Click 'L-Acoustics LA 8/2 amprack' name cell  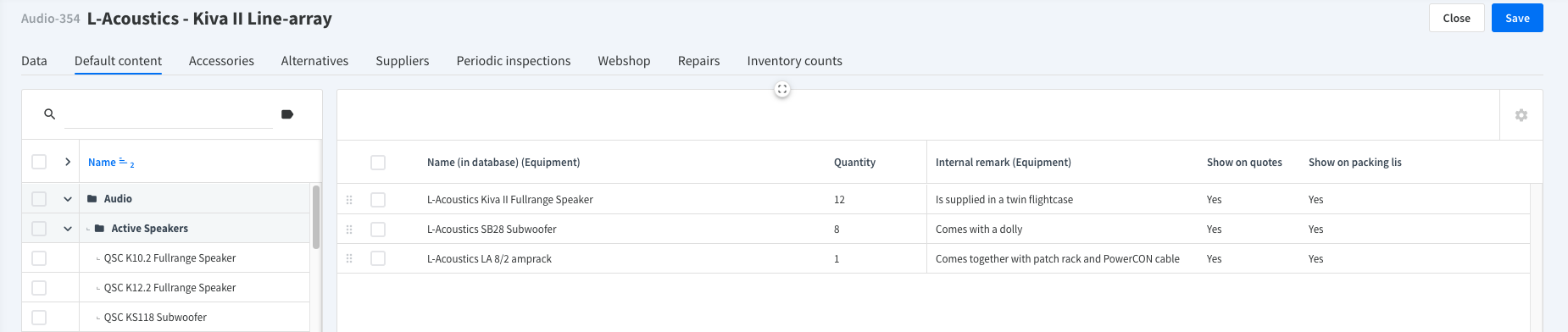[x=489, y=259]
